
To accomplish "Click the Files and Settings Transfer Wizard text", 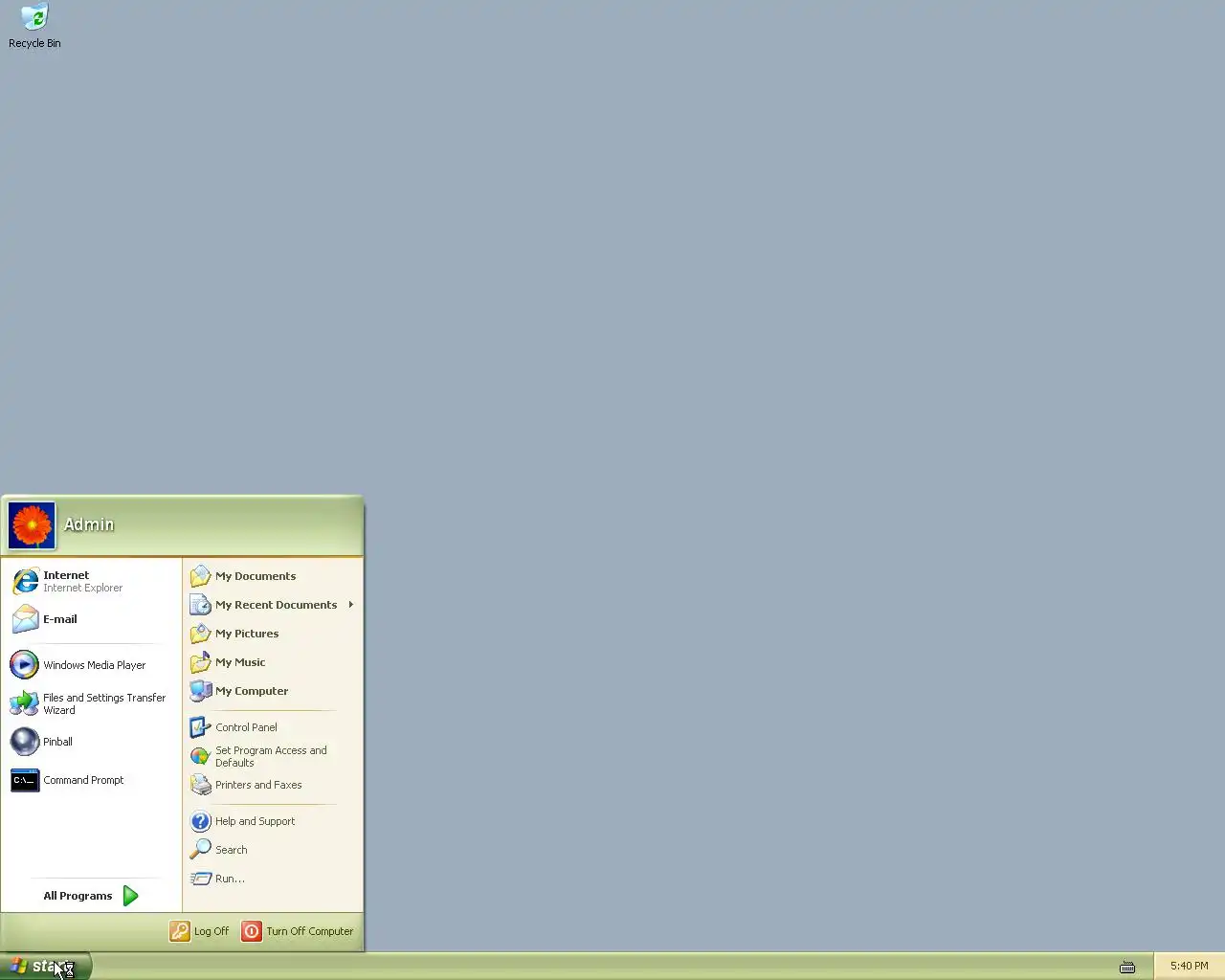I will click(104, 703).
